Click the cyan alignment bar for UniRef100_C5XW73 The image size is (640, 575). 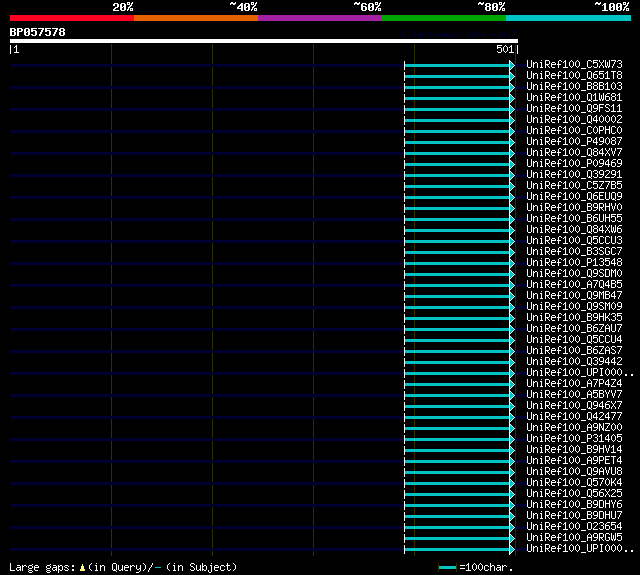pyautogui.click(x=457, y=65)
